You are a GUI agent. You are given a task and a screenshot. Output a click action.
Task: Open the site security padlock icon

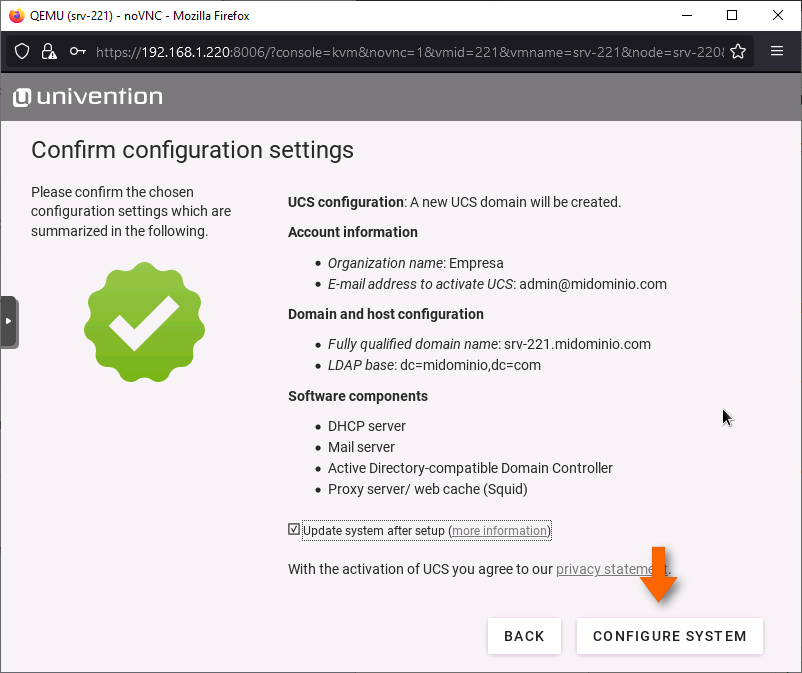(x=49, y=51)
